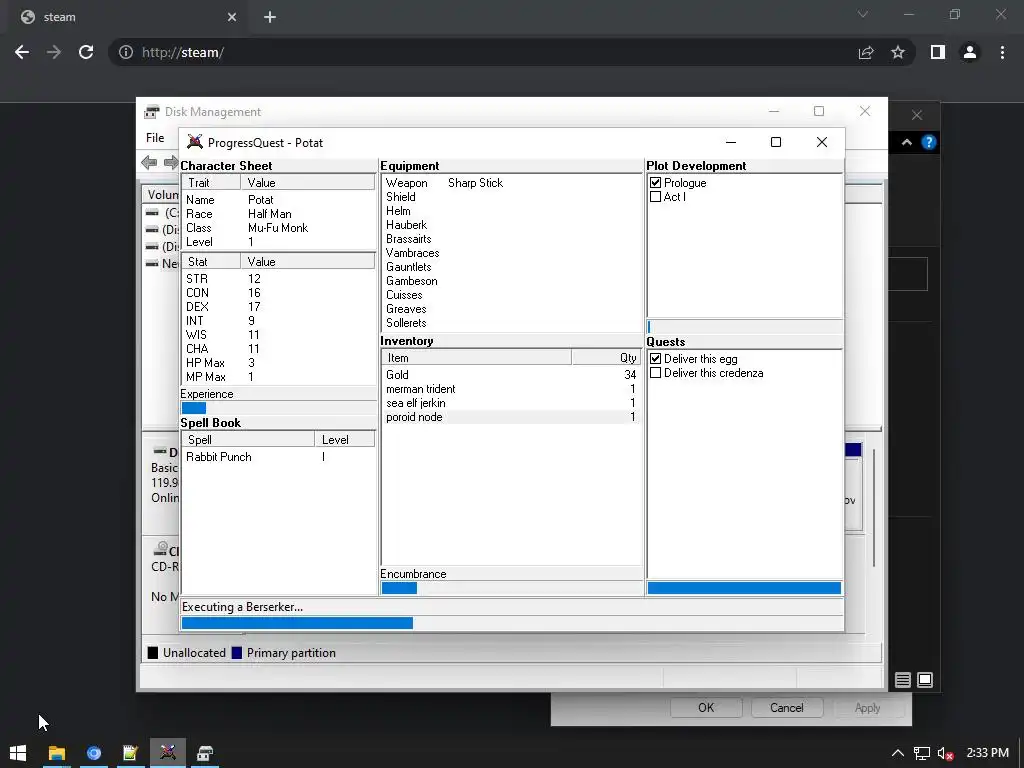1024x768 pixels.
Task: Click the Encumbrance progress bar
Action: click(x=511, y=588)
